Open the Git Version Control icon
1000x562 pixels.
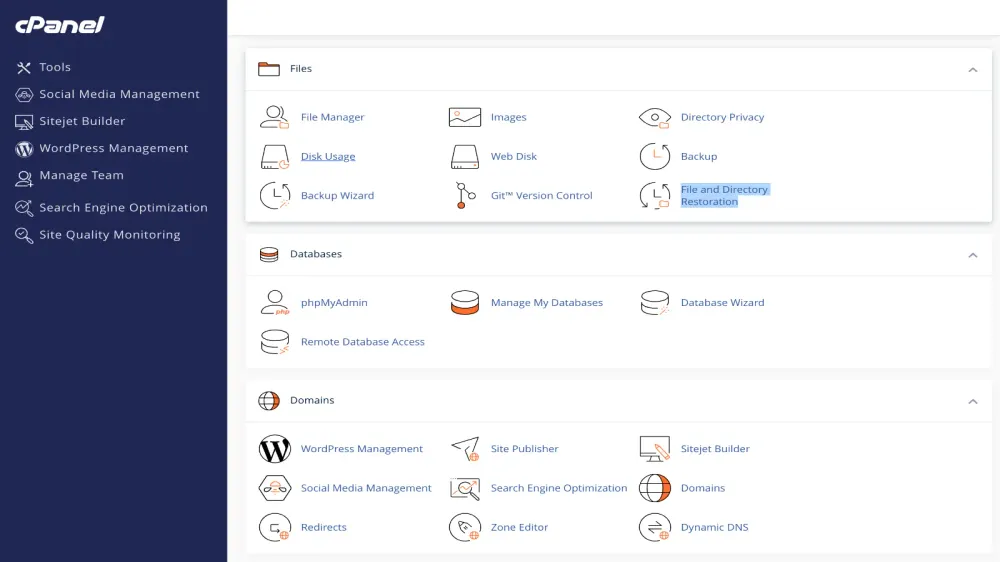[465, 195]
